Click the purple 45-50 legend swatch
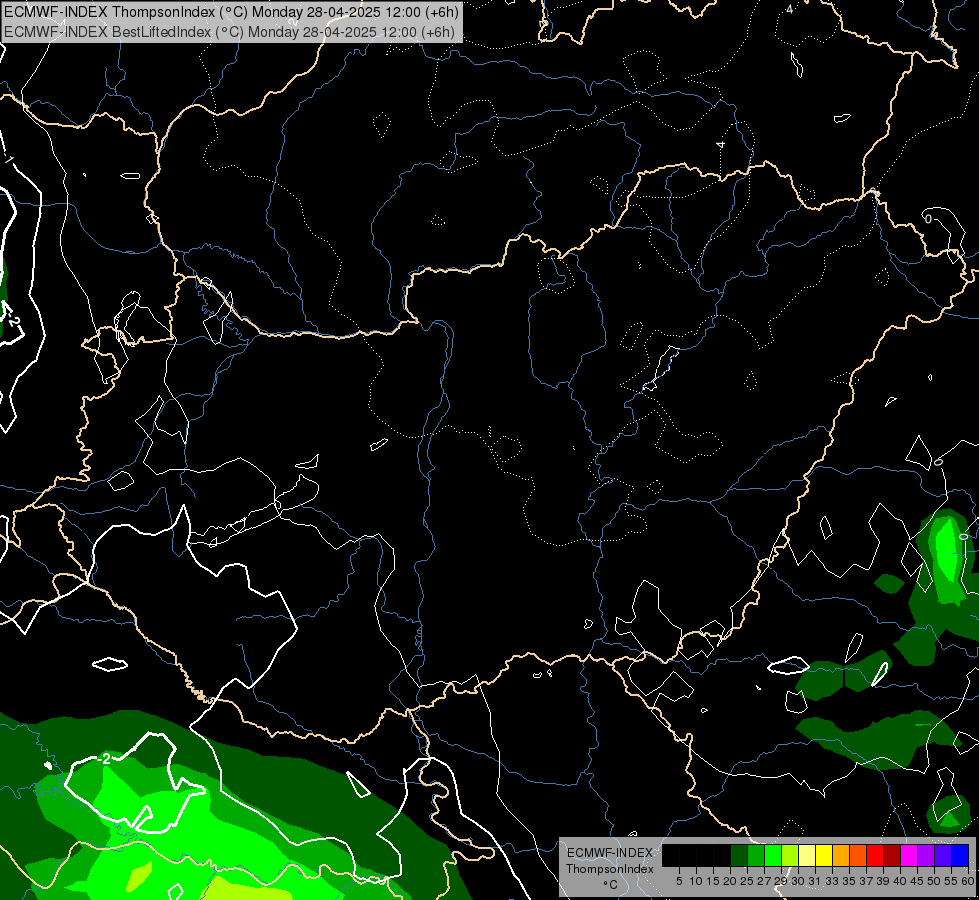979x900 pixels. [x=926, y=855]
